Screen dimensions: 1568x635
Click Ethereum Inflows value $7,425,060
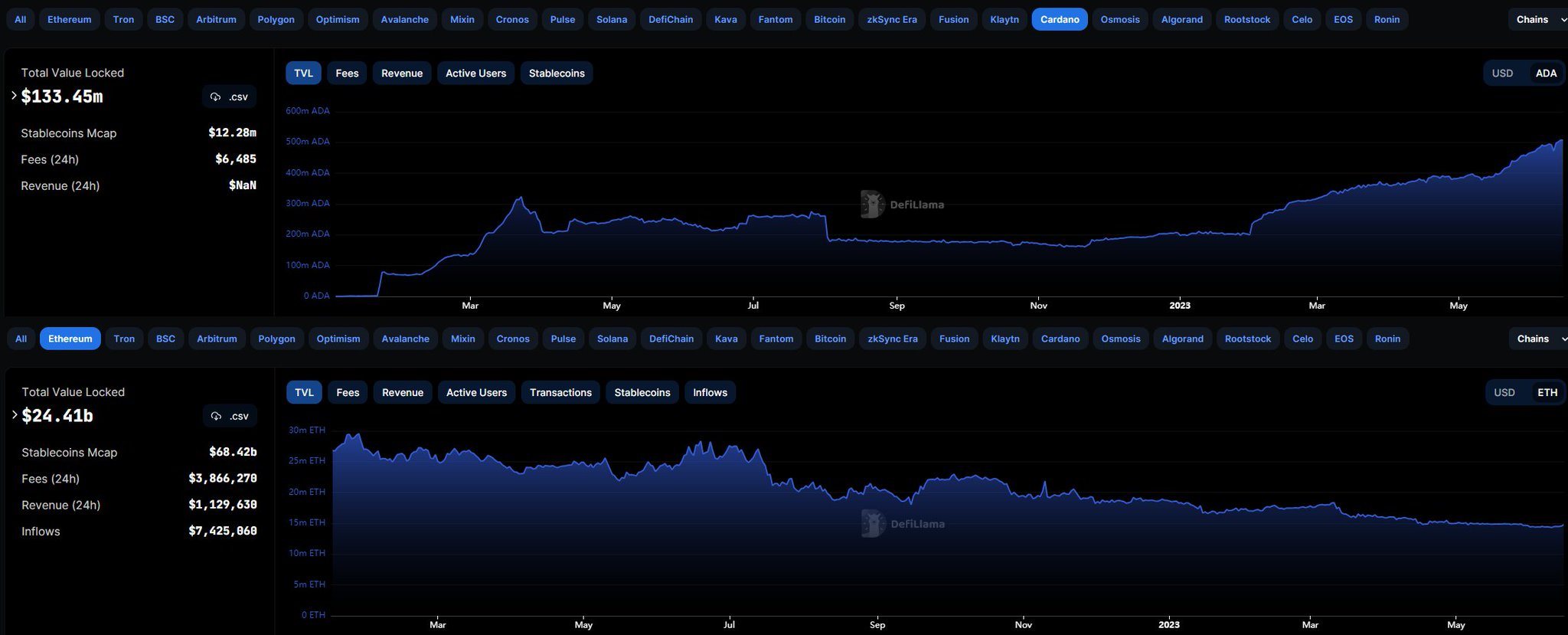(223, 530)
